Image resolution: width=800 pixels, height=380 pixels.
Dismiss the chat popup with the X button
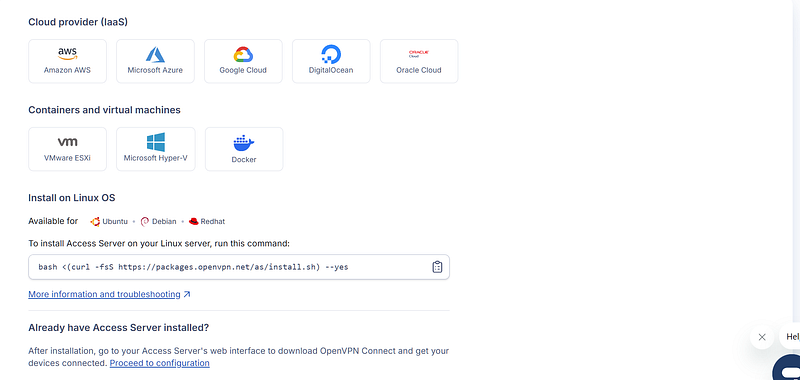click(x=762, y=337)
